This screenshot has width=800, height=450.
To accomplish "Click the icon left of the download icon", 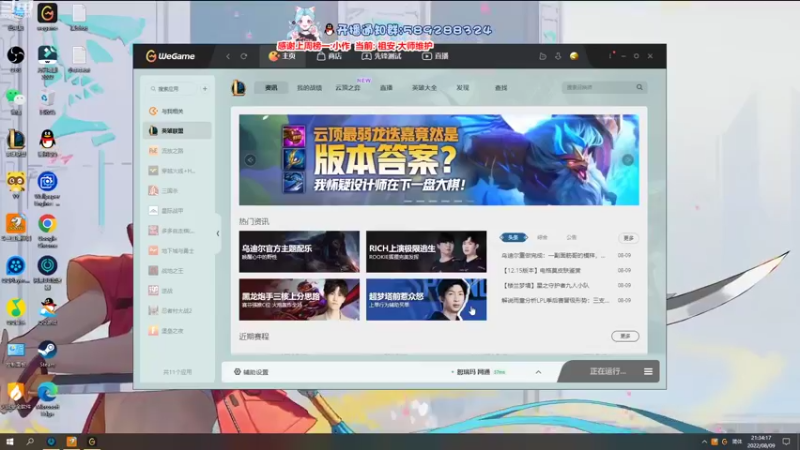I will (x=543, y=56).
